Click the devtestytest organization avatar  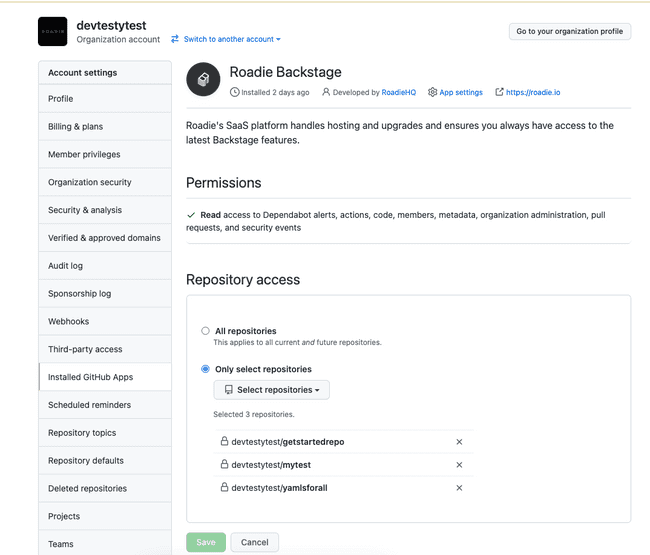53,32
